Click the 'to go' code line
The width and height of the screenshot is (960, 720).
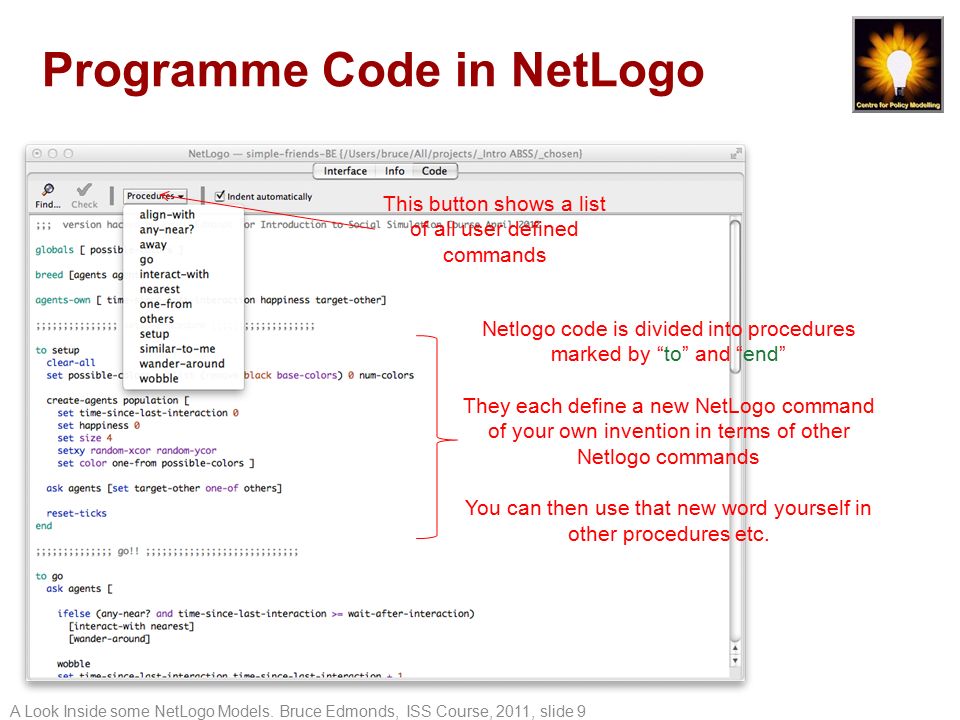click(x=50, y=576)
